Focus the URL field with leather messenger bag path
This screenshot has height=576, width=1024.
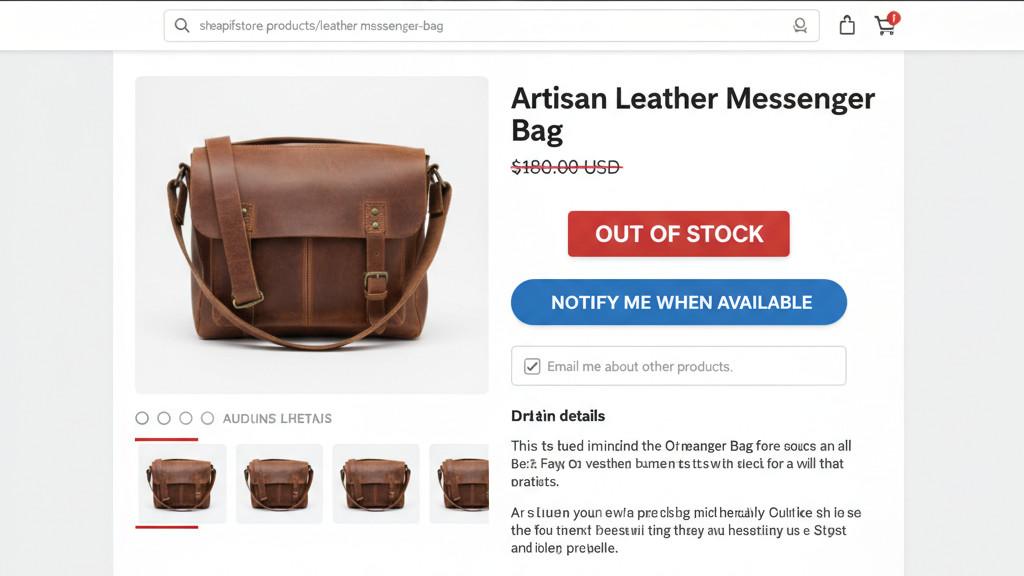480,26
